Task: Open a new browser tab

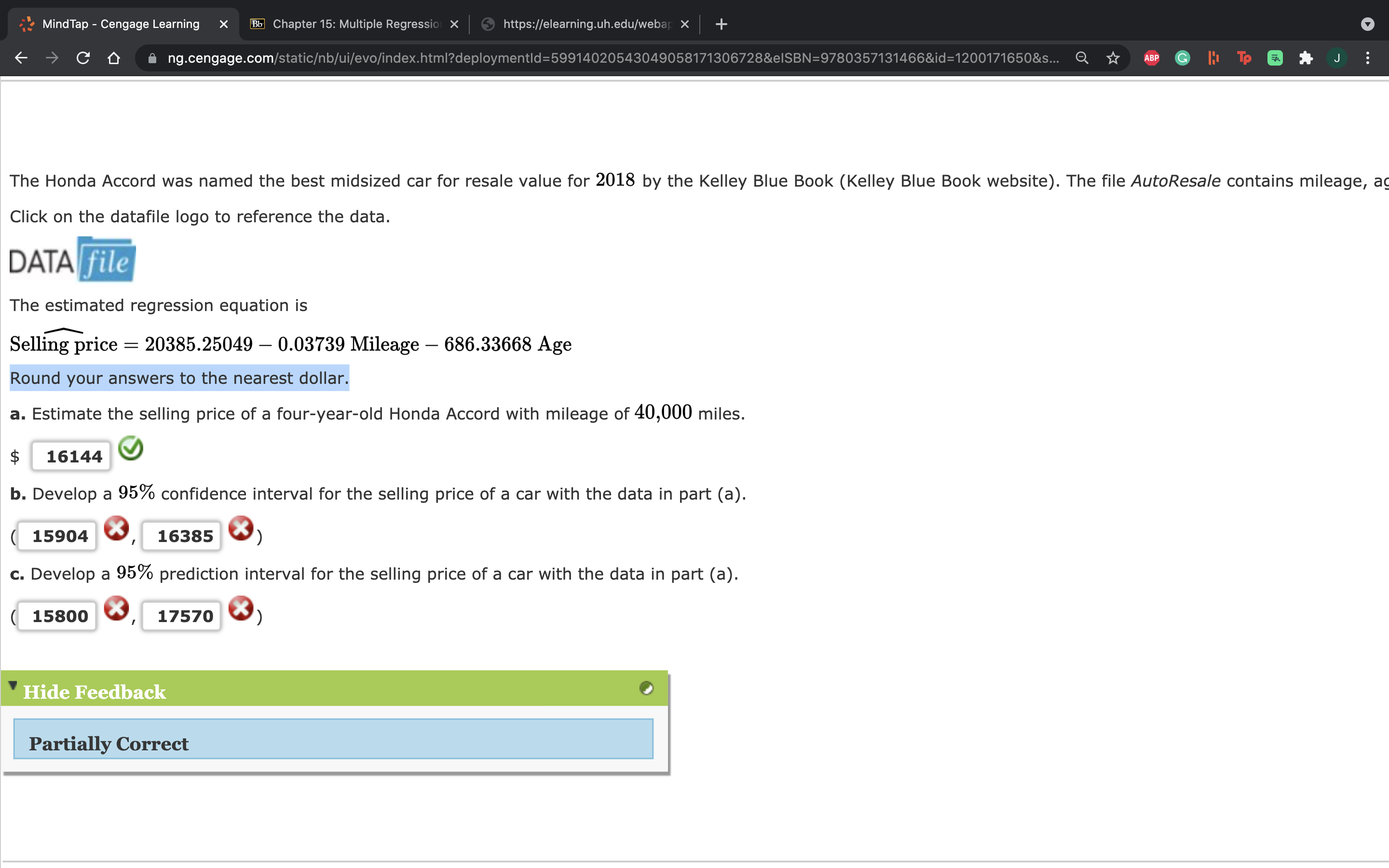Action: 721,24
